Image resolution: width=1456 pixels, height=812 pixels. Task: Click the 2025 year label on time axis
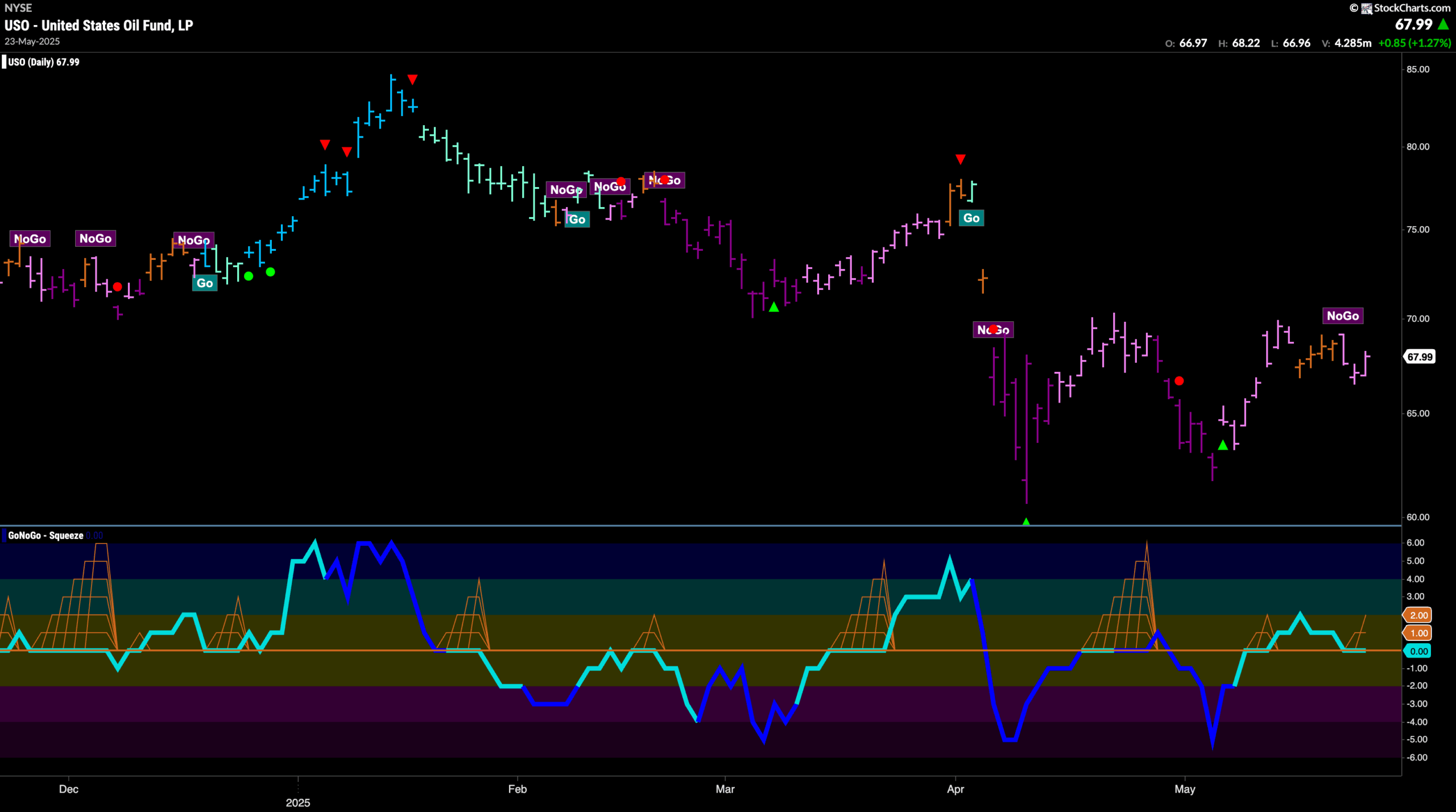click(298, 802)
